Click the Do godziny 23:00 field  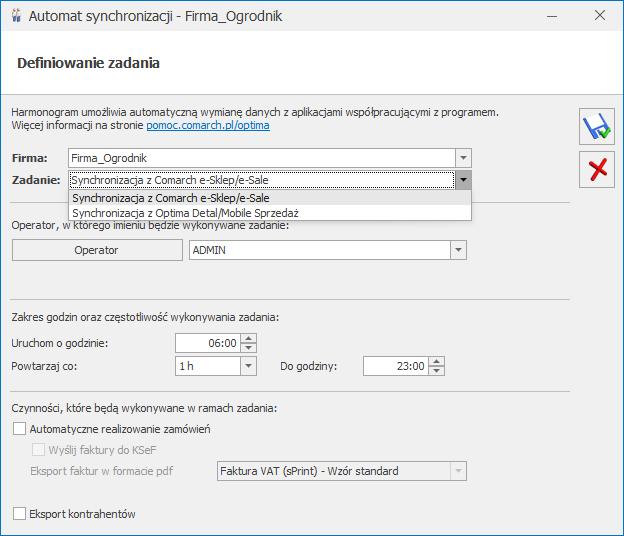(x=395, y=366)
